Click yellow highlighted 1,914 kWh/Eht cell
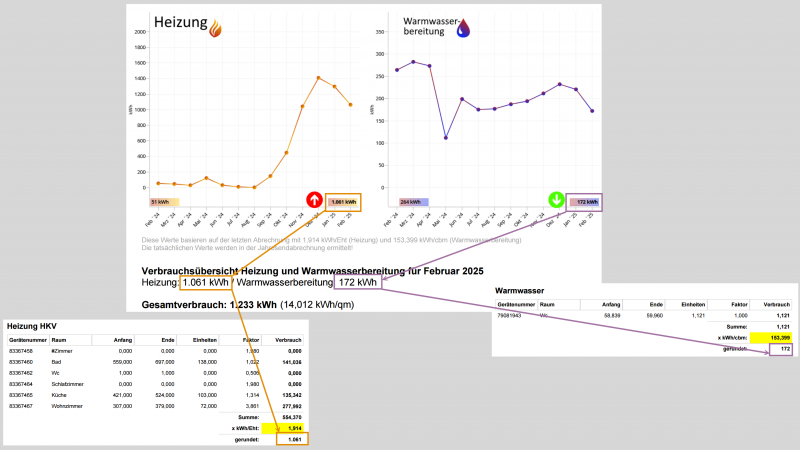The width and height of the screenshot is (800, 450). point(282,429)
